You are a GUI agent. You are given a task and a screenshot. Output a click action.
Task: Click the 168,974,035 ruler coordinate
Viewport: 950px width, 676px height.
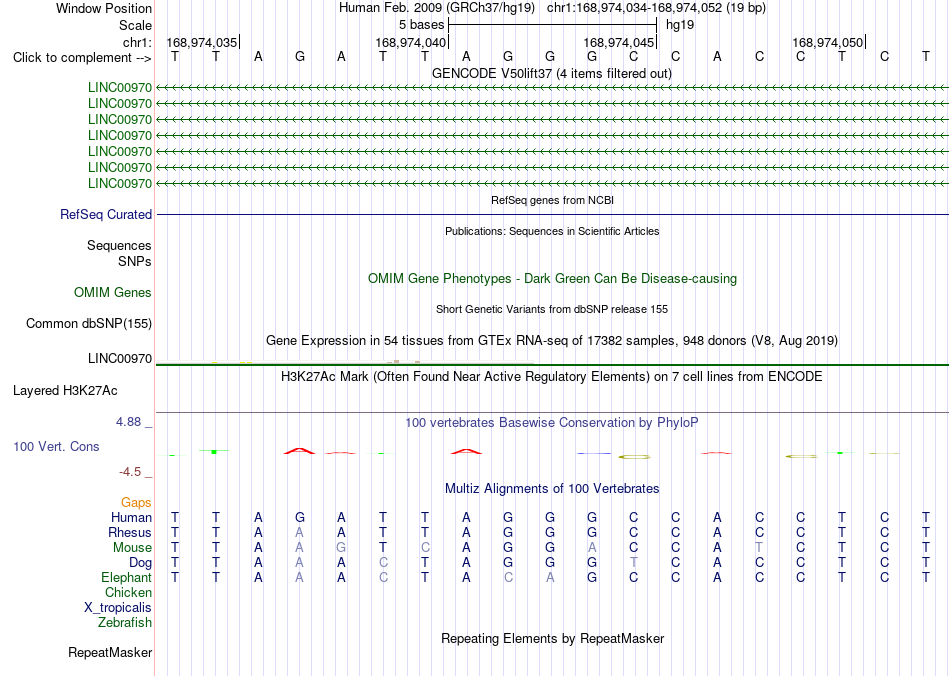tap(202, 42)
